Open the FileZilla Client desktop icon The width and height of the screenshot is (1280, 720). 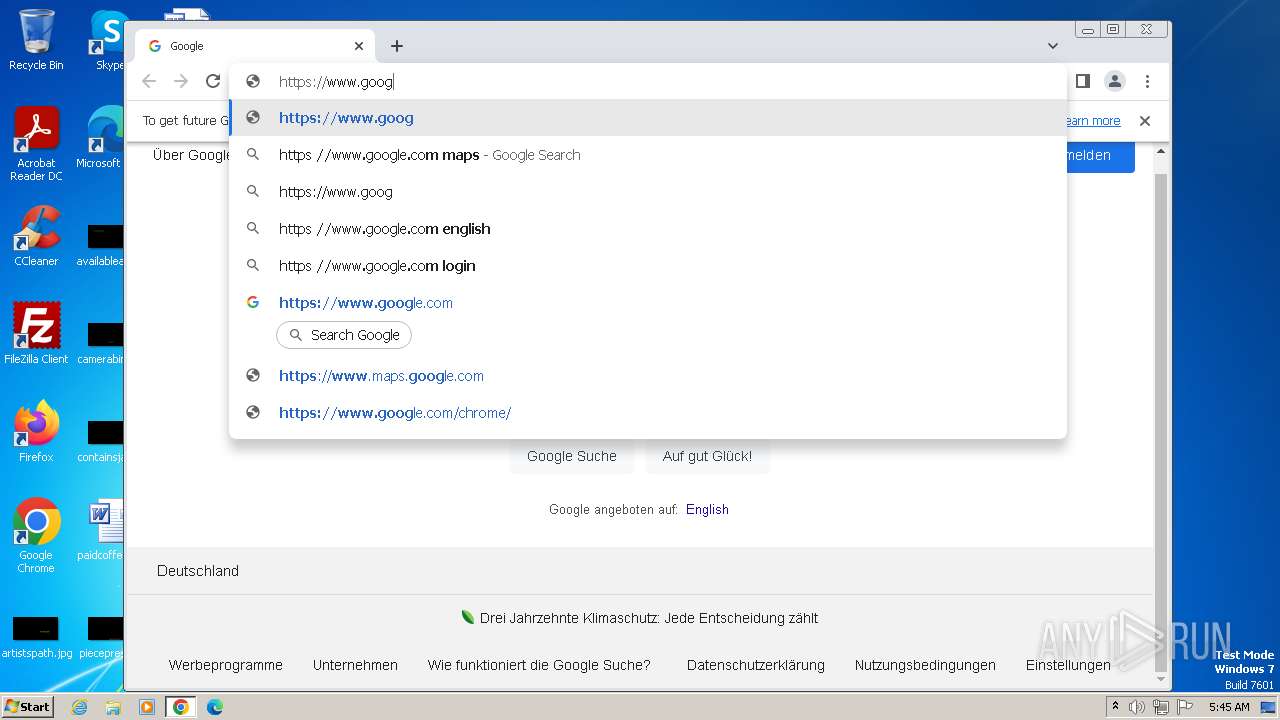tap(36, 334)
